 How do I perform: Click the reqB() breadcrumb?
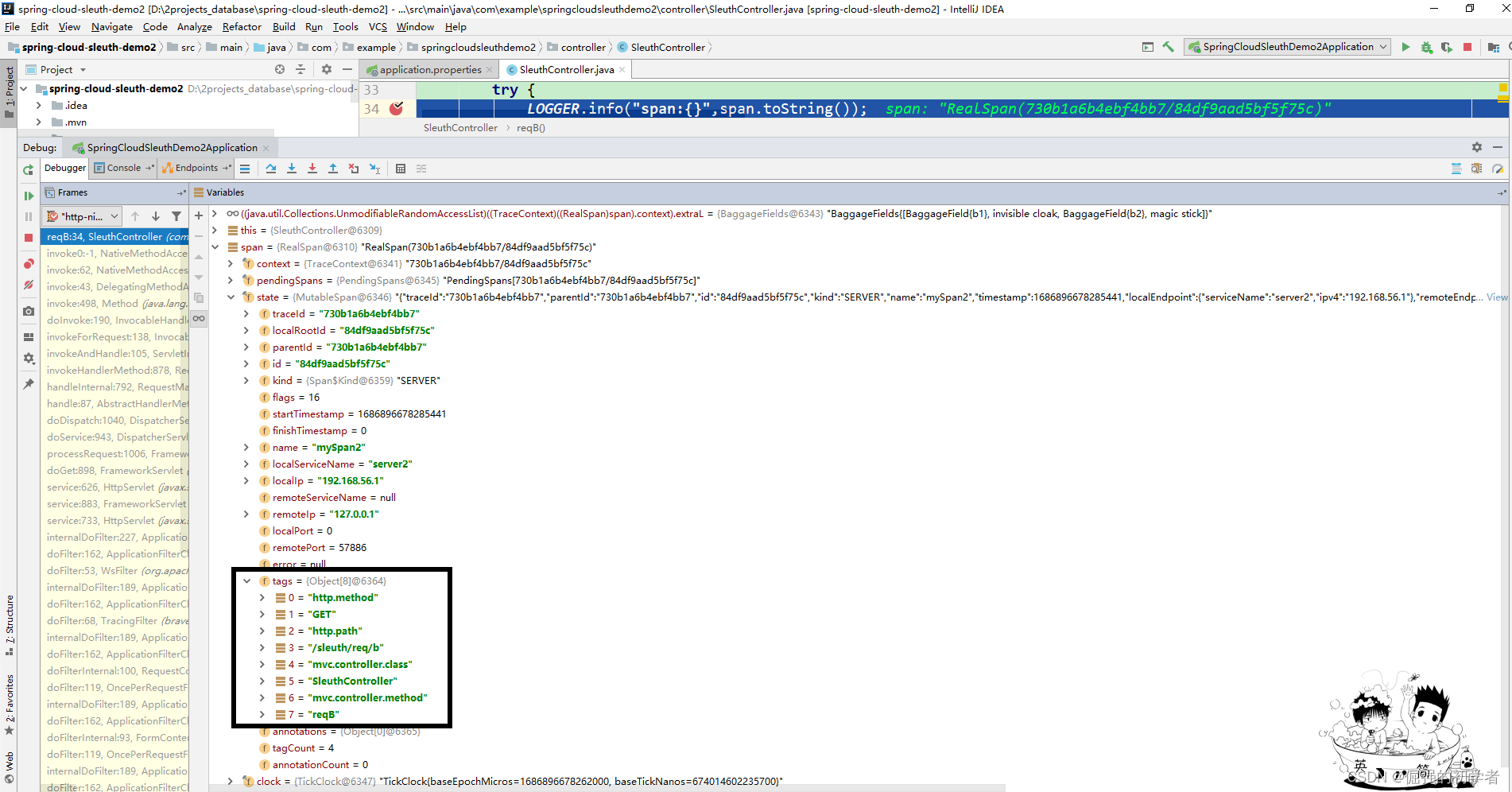point(531,127)
